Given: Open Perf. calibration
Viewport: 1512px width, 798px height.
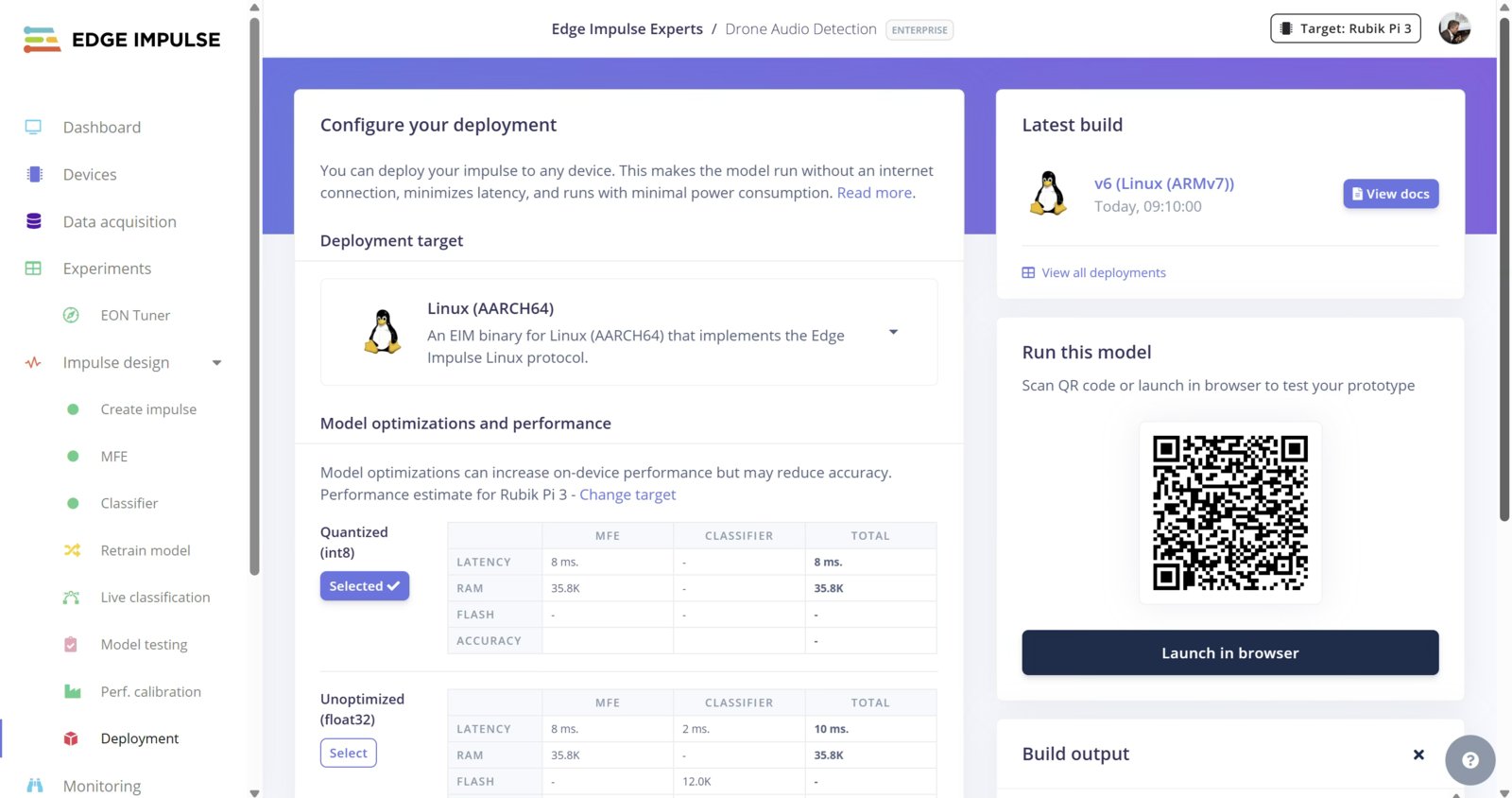Looking at the screenshot, I should point(151,691).
